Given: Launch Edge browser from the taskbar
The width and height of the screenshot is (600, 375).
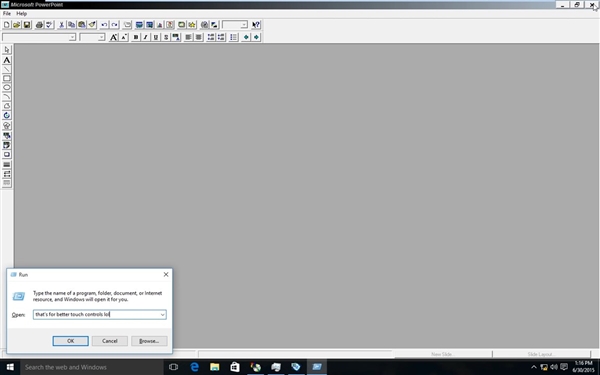Looking at the screenshot, I should pos(194,367).
